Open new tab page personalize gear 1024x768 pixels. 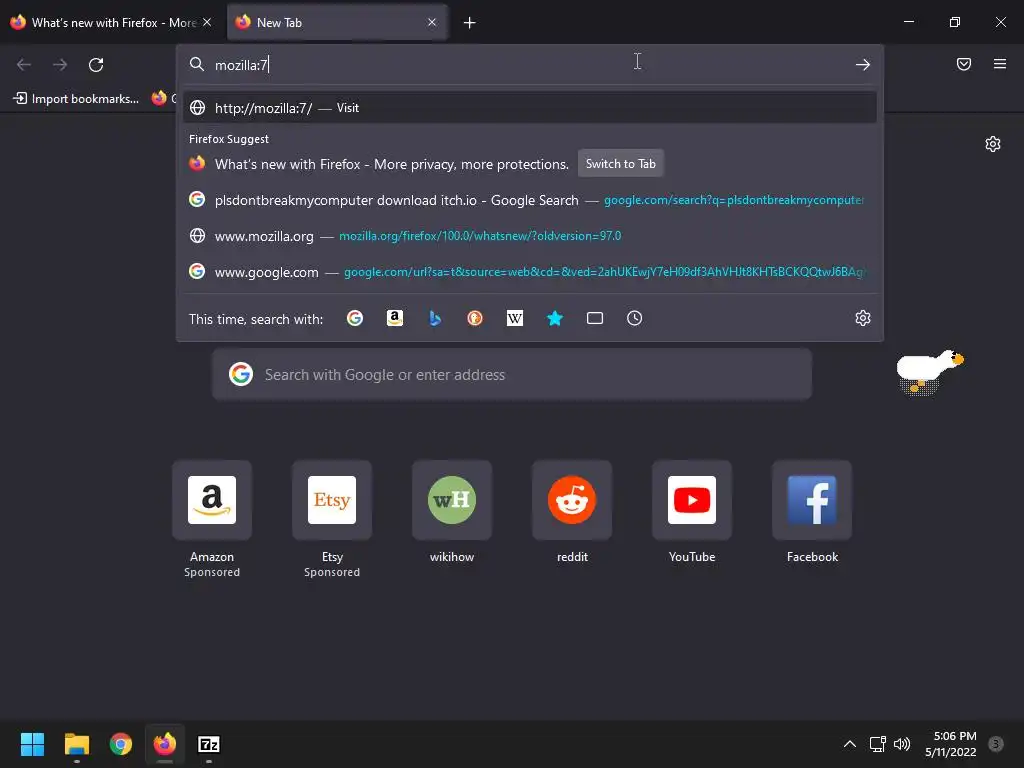pos(993,144)
